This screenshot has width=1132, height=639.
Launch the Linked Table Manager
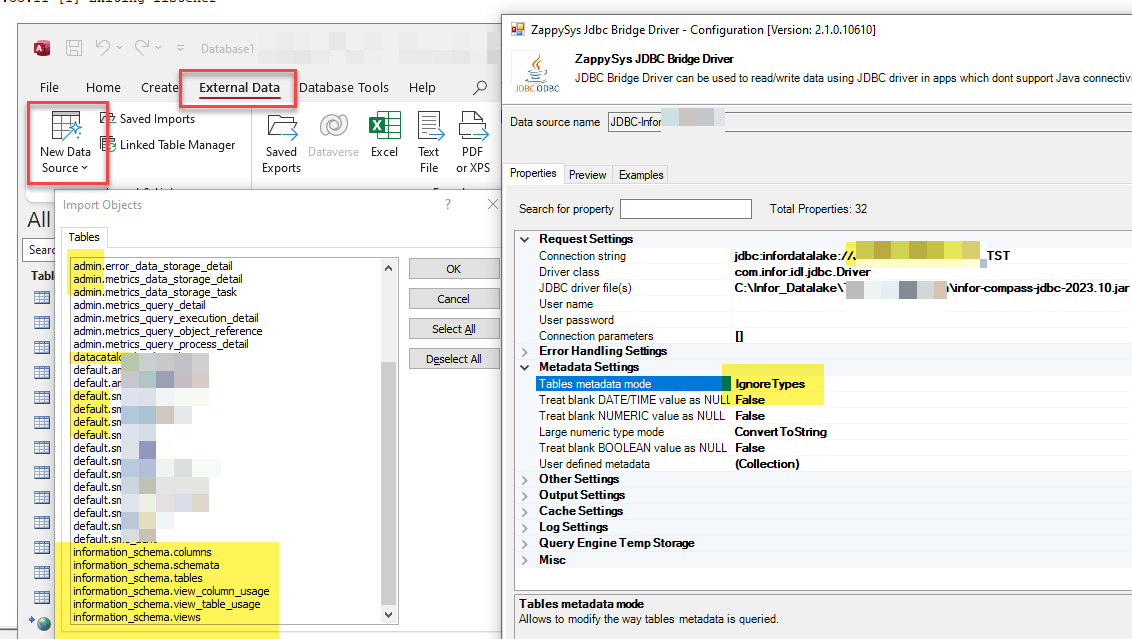168,144
